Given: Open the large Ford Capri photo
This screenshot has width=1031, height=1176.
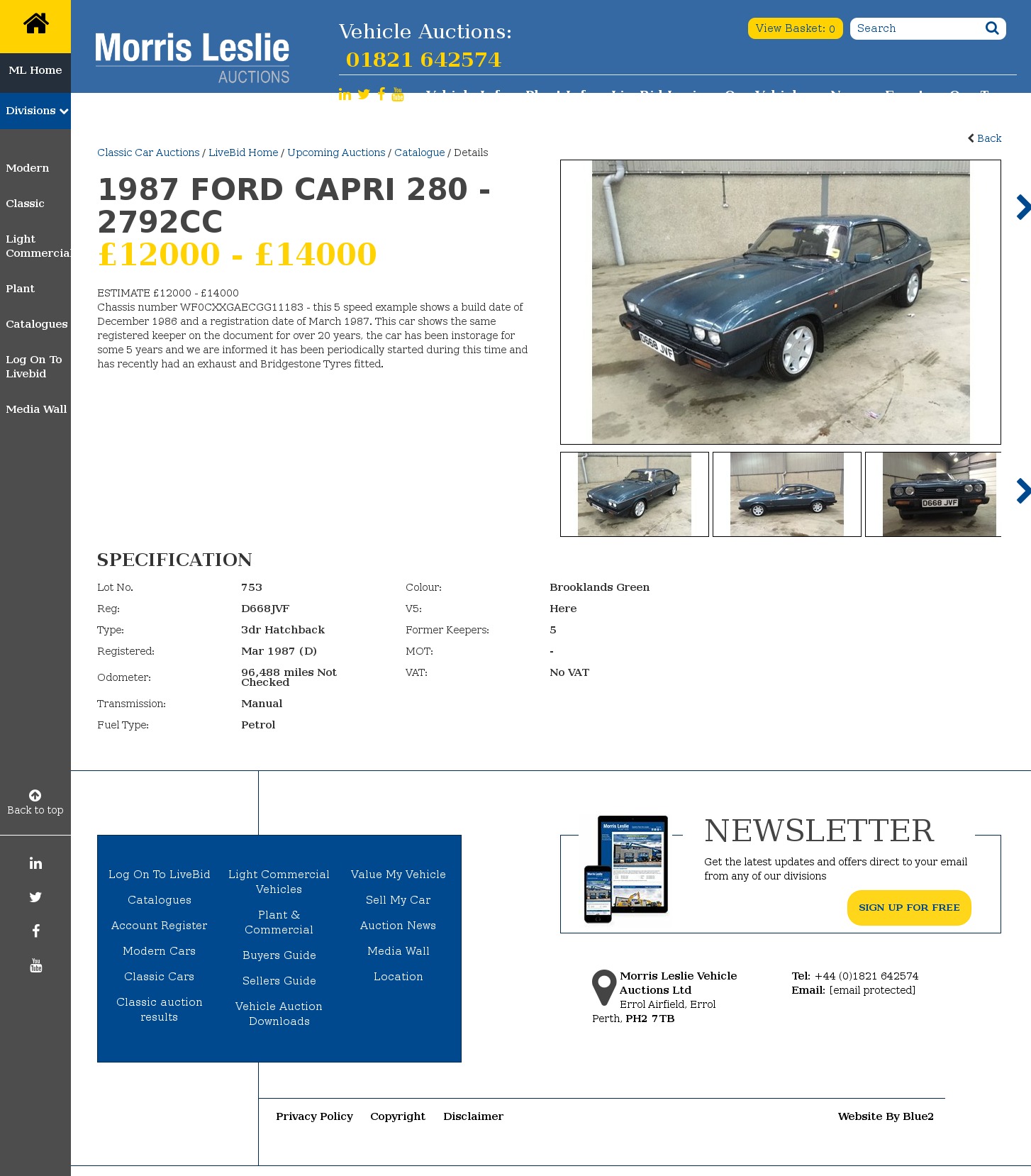Looking at the screenshot, I should point(781,302).
